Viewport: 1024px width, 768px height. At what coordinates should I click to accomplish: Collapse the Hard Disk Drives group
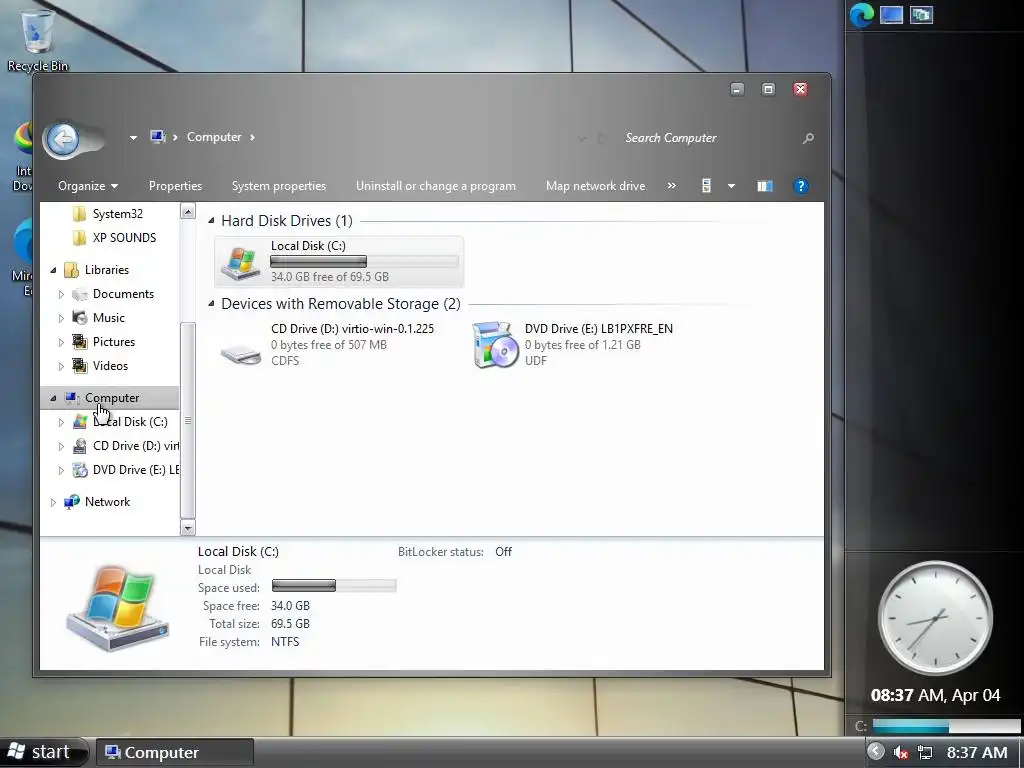(211, 221)
